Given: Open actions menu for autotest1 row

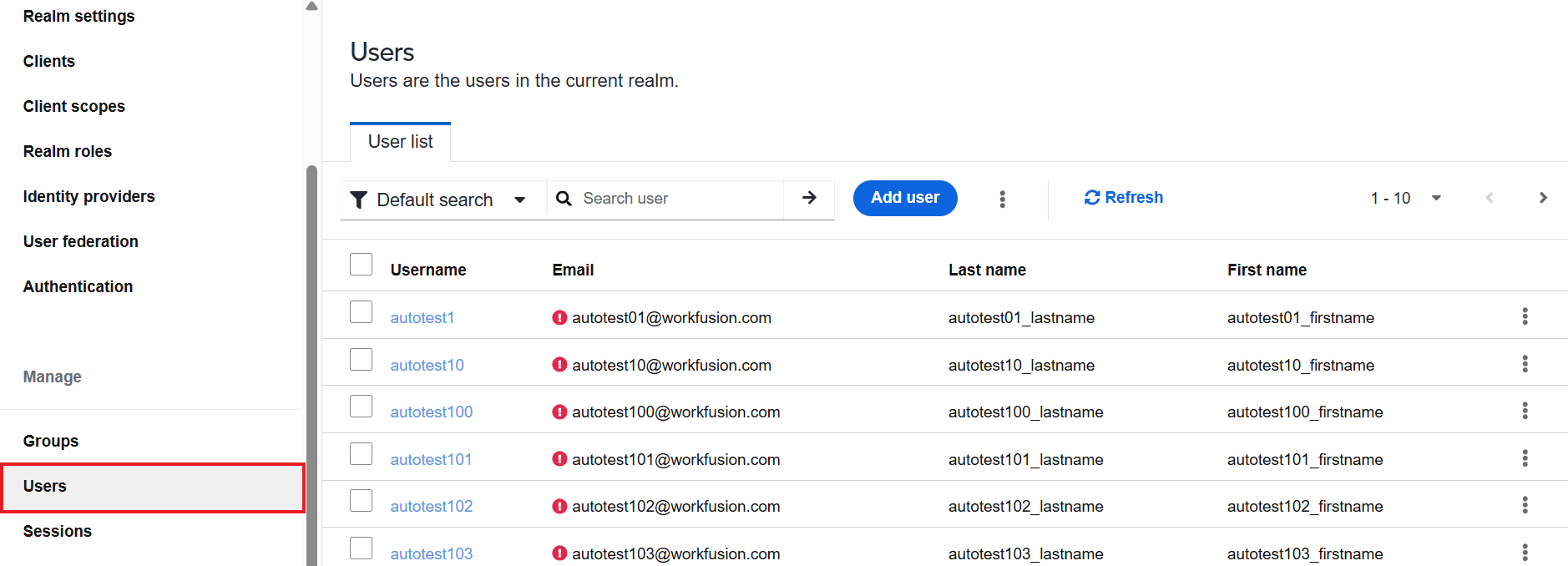Looking at the screenshot, I should 1525,316.
